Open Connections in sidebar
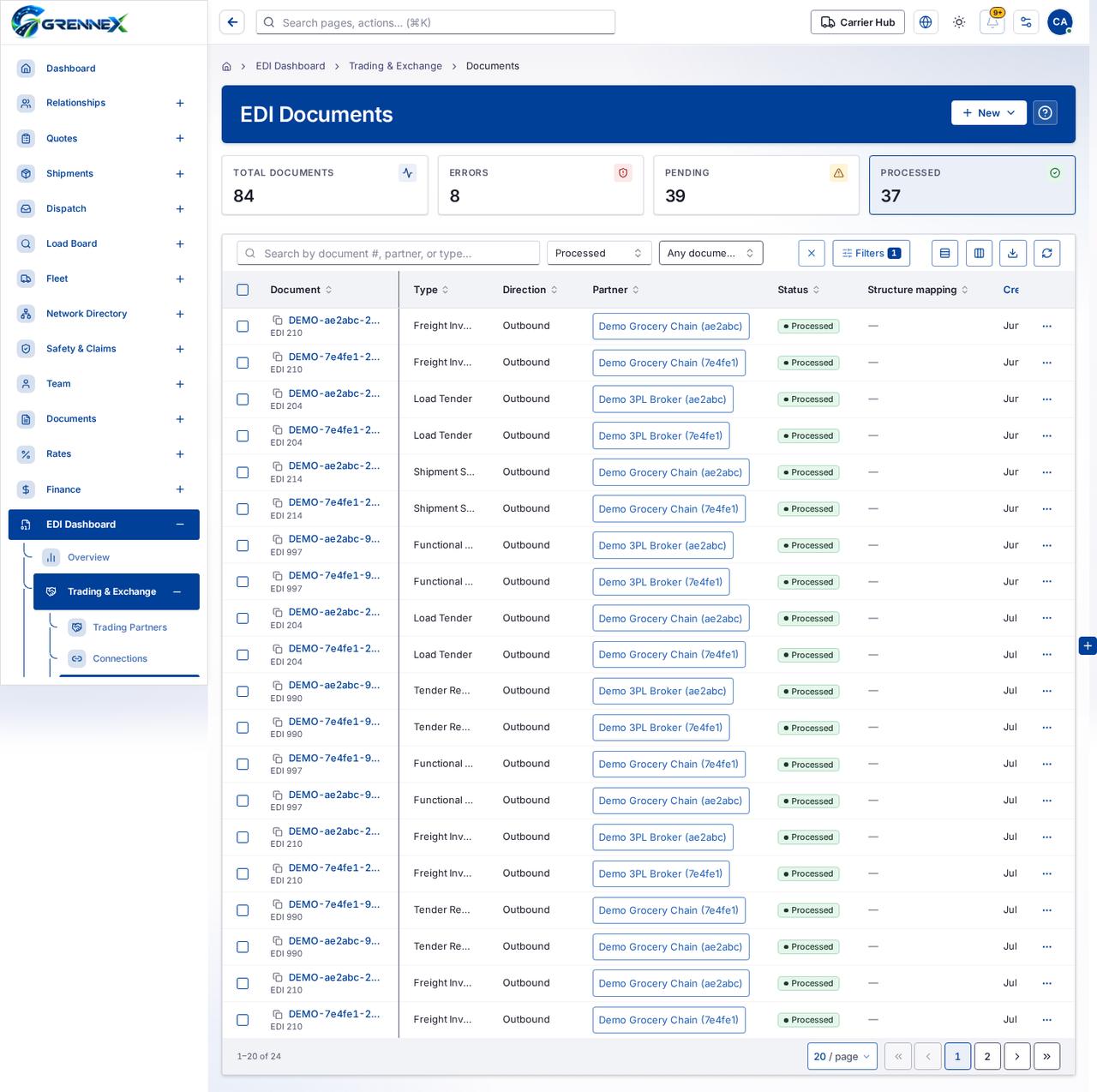1097x1092 pixels. (120, 658)
